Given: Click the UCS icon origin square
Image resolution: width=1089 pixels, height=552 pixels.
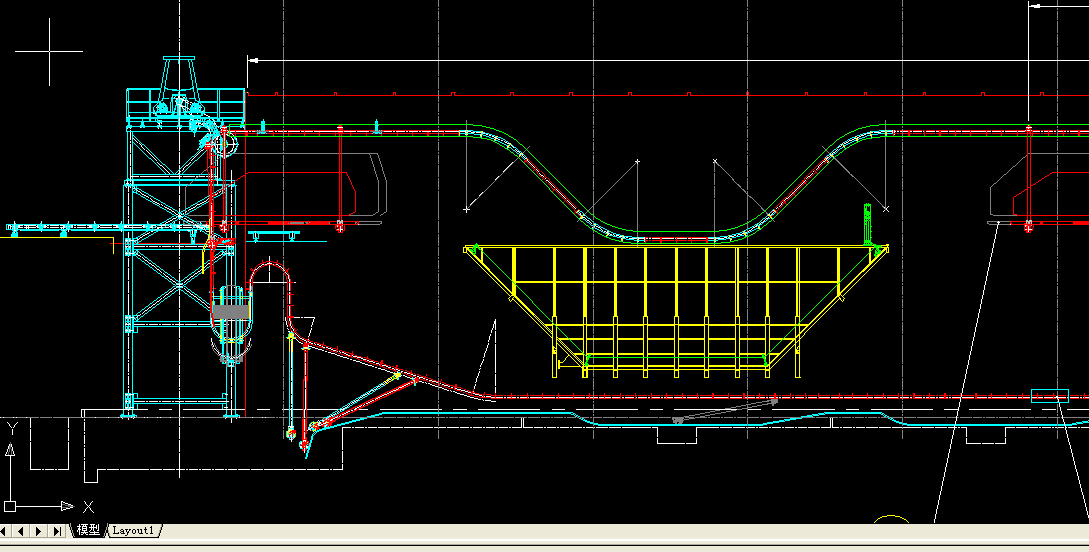Looking at the screenshot, I should click(x=10, y=506).
